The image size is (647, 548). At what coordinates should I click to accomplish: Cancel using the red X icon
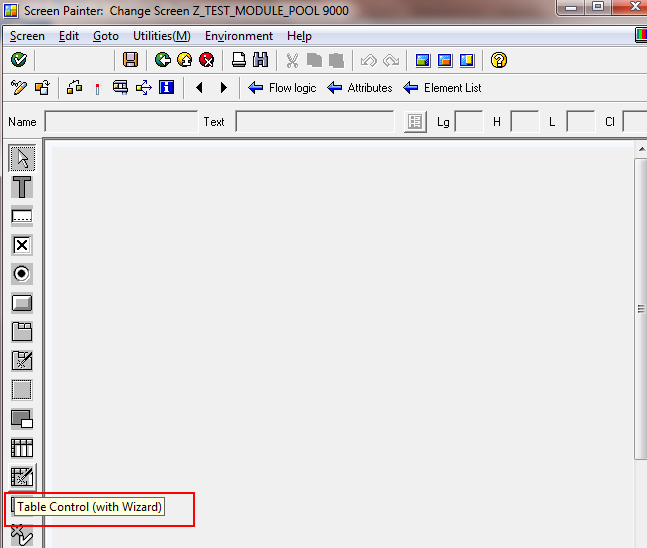coord(206,60)
